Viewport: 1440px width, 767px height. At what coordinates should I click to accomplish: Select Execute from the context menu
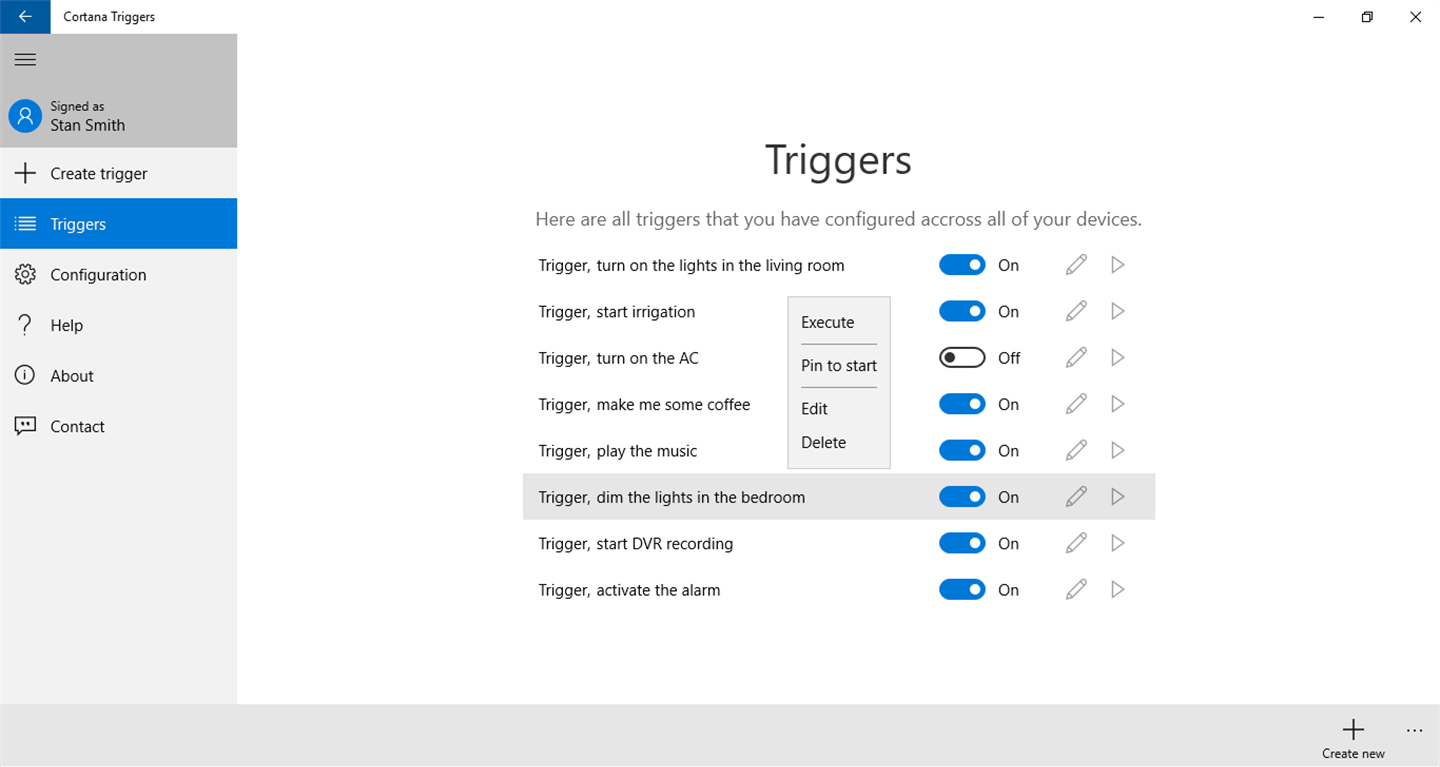(828, 323)
